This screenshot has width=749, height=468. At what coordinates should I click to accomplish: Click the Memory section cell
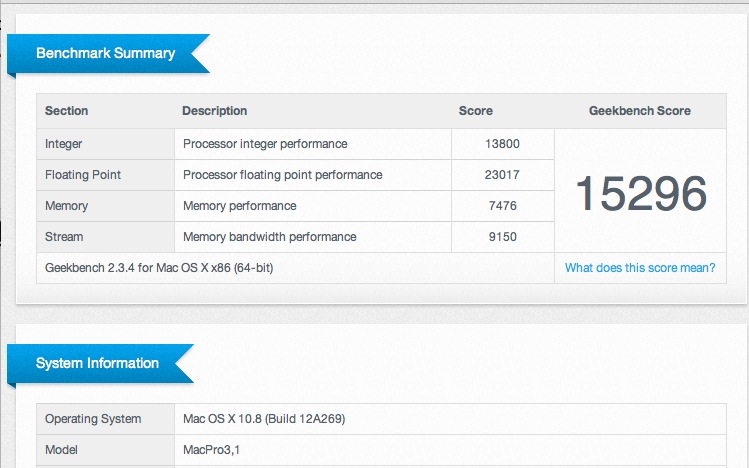click(x=106, y=206)
